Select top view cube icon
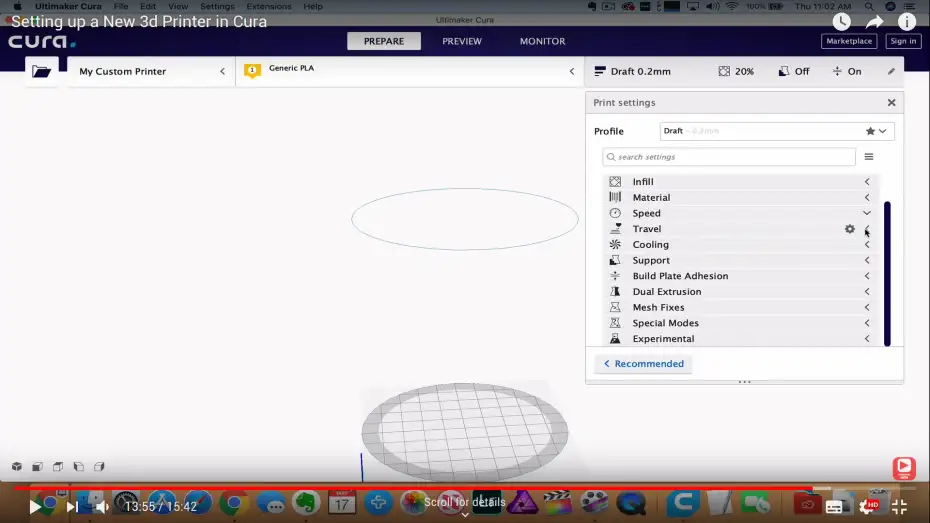This screenshot has width=930, height=523. pyautogui.click(x=58, y=467)
